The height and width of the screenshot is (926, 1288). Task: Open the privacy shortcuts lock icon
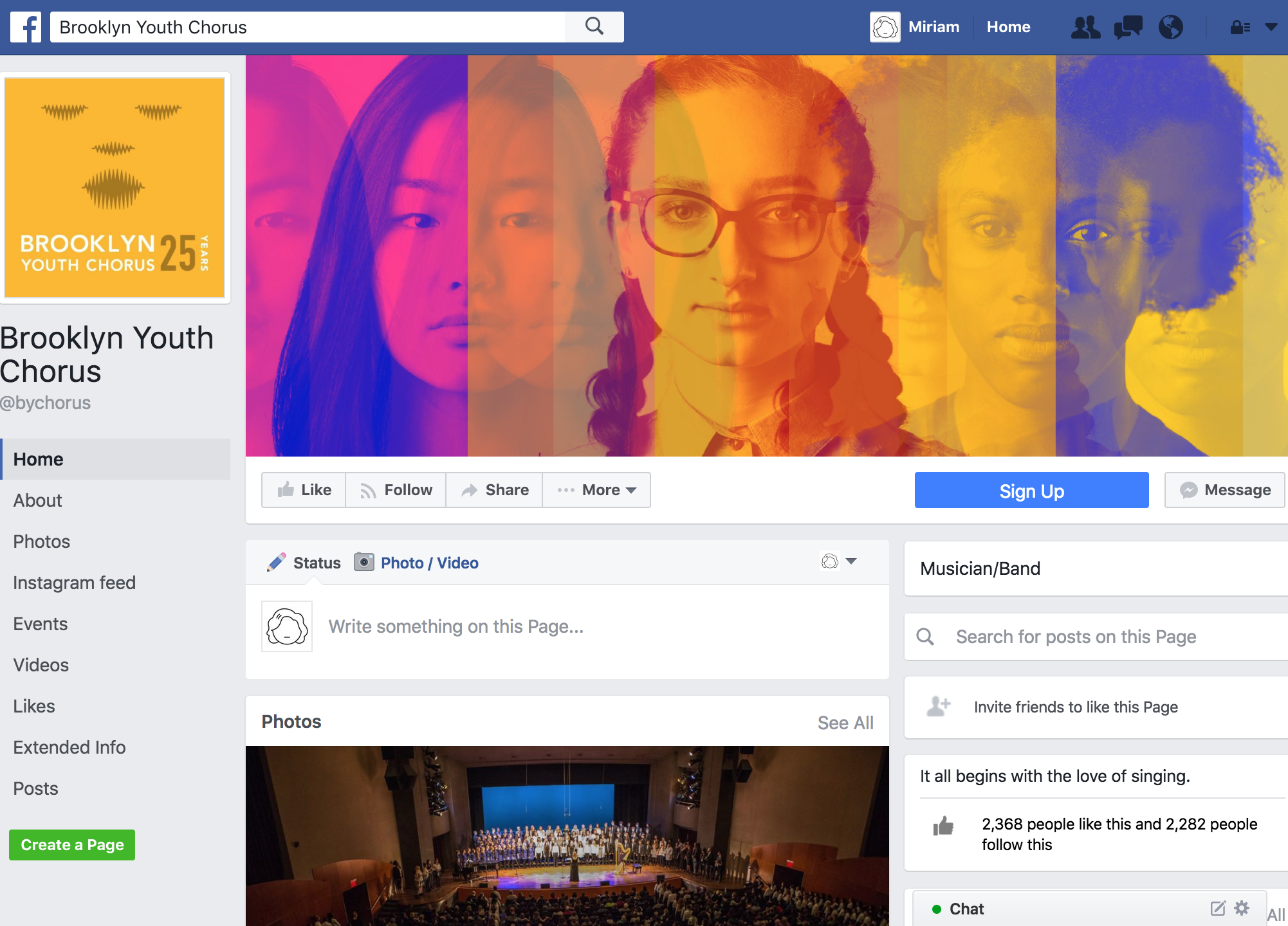[x=1240, y=27]
